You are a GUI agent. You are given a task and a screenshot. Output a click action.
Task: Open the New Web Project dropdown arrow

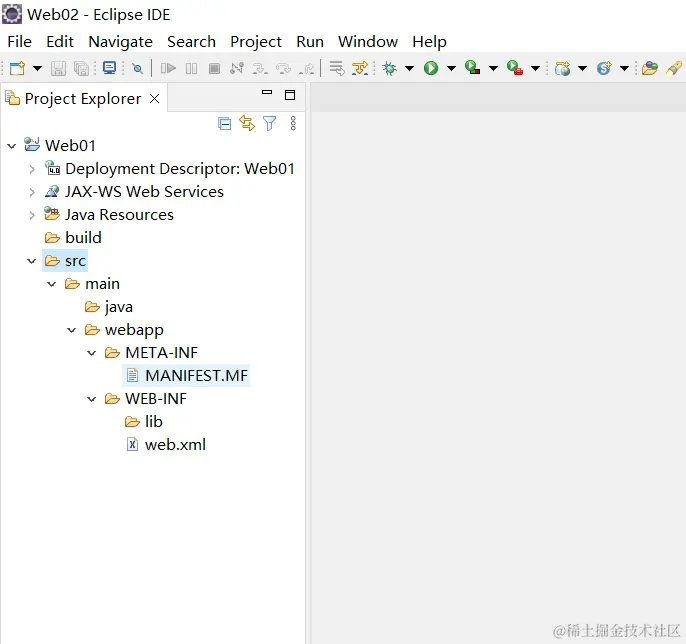583,68
